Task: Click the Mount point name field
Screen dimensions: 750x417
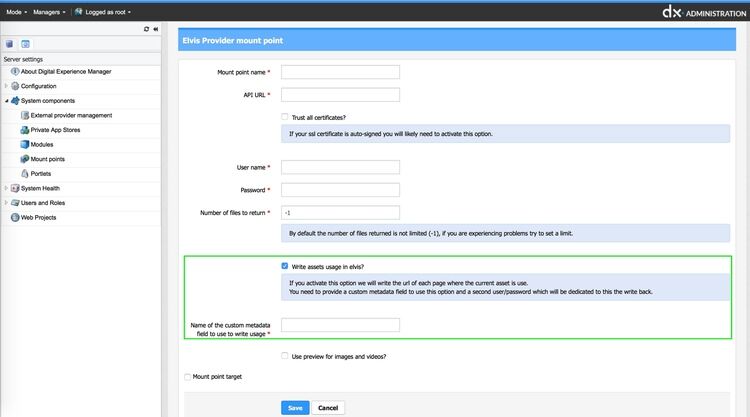Action: point(340,72)
